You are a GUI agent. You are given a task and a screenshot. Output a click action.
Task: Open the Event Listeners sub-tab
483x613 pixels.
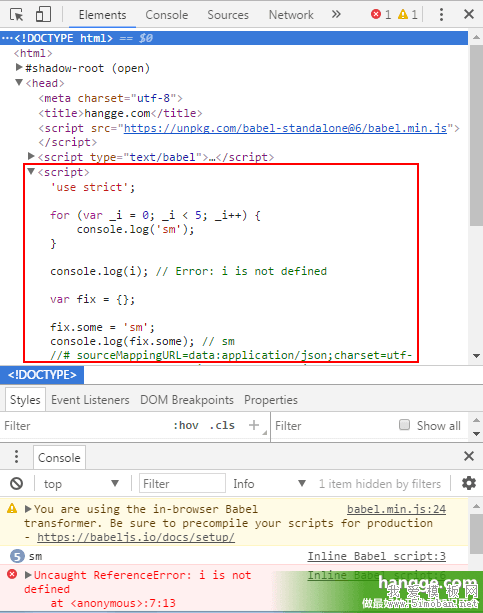(x=90, y=400)
